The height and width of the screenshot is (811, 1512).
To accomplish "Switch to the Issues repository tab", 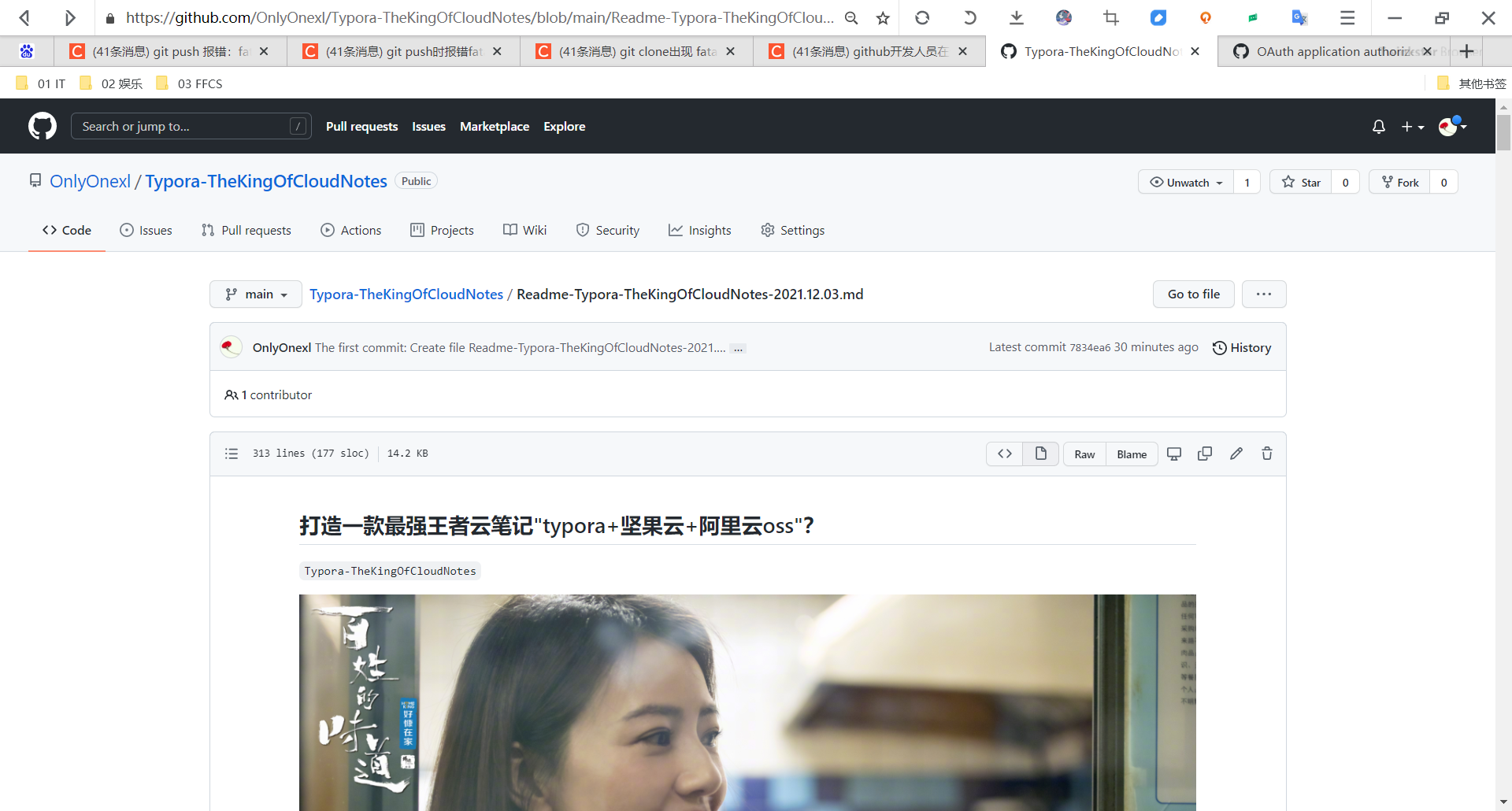I will (x=146, y=230).
